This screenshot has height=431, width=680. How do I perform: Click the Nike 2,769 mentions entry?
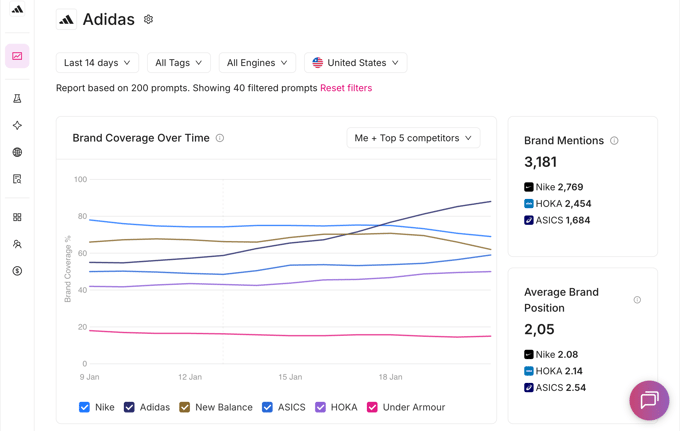[554, 187]
